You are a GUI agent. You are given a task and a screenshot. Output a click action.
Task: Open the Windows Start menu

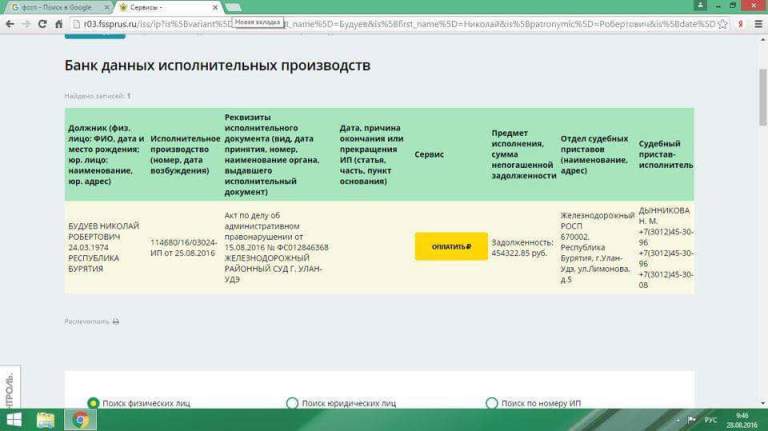pos(16,419)
